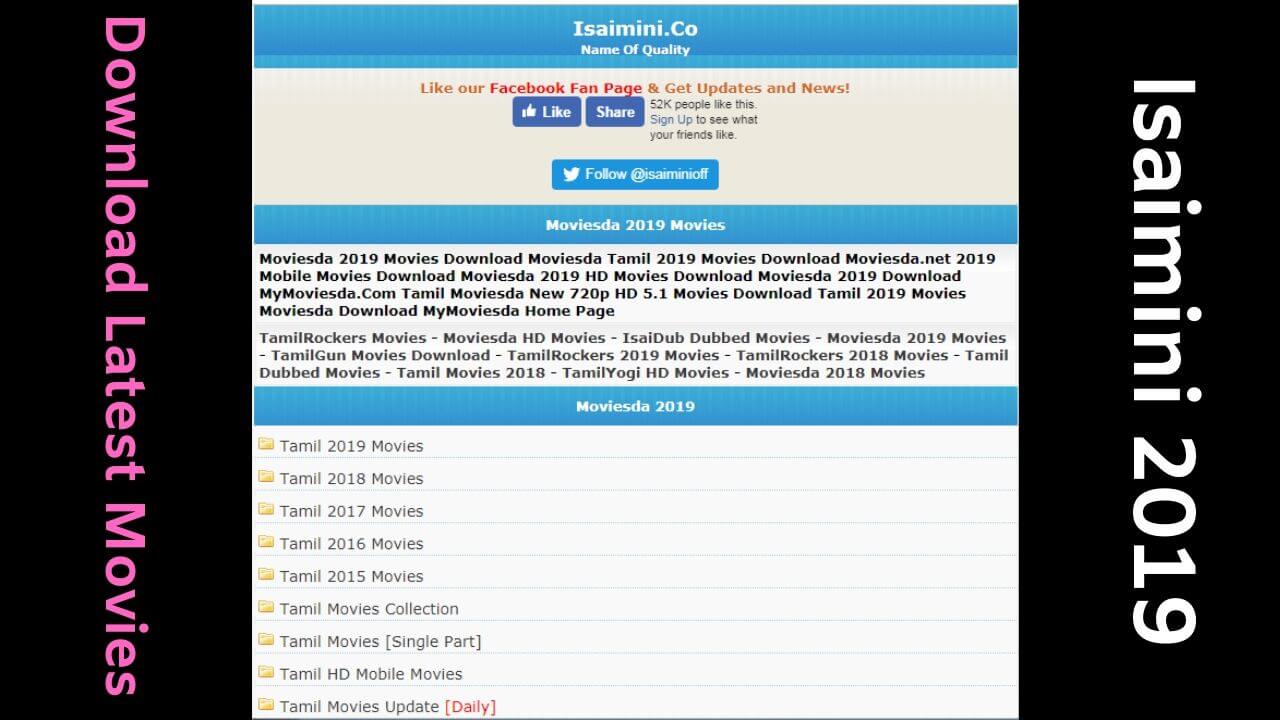This screenshot has width=1280, height=720.
Task: Click folder icon beside Tamil Movies [Single Part]
Action: [266, 639]
